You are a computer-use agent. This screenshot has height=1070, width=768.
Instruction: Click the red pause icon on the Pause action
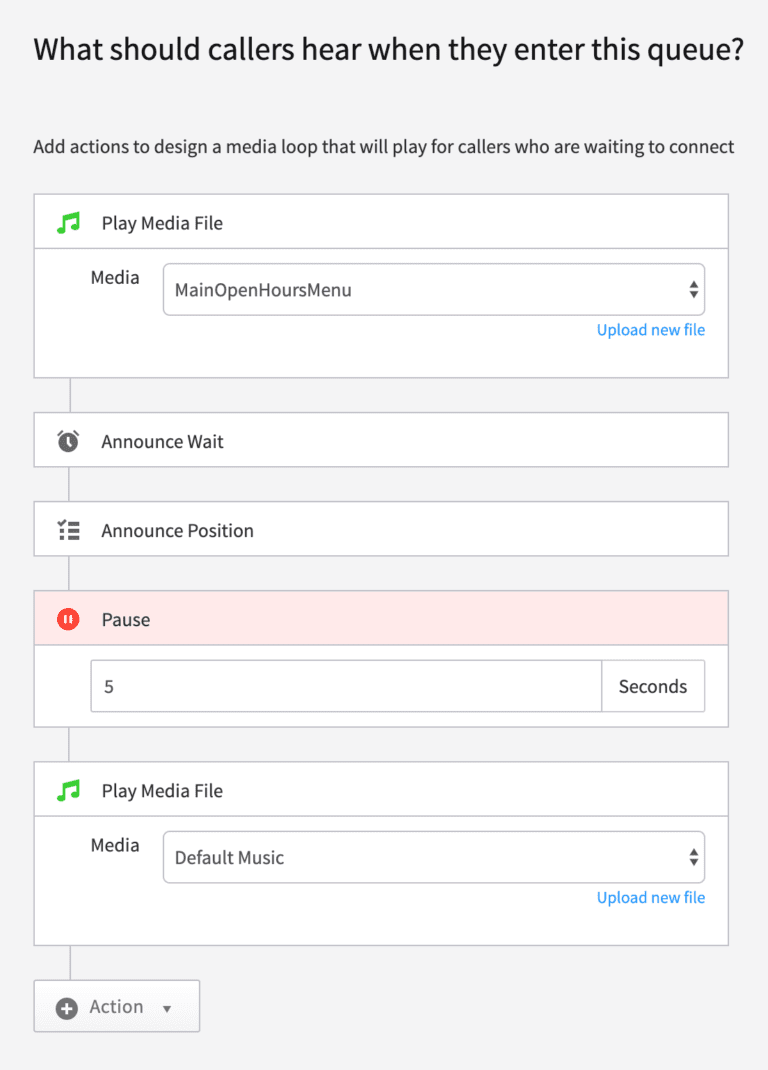68,618
